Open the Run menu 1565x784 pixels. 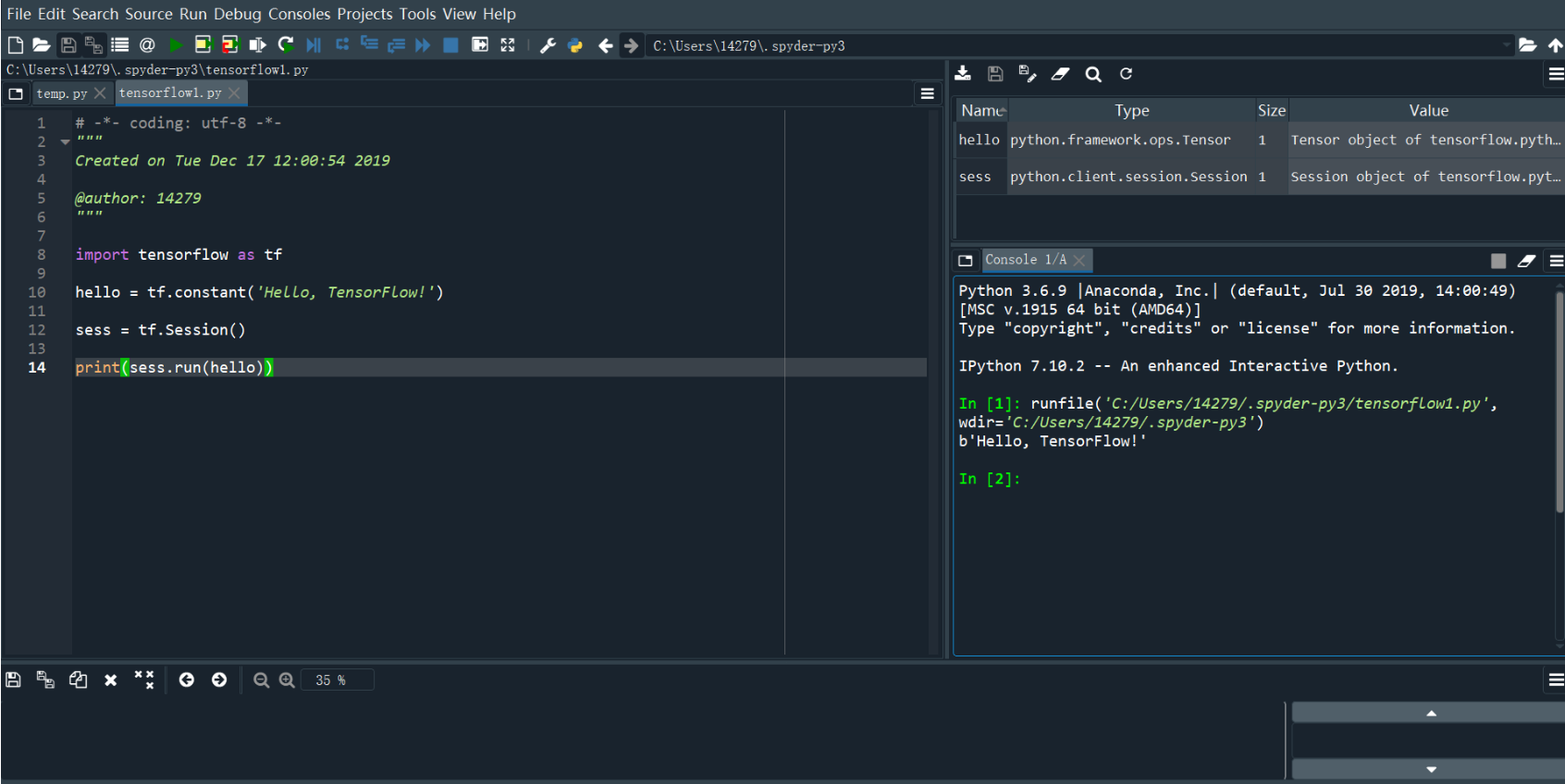point(193,14)
